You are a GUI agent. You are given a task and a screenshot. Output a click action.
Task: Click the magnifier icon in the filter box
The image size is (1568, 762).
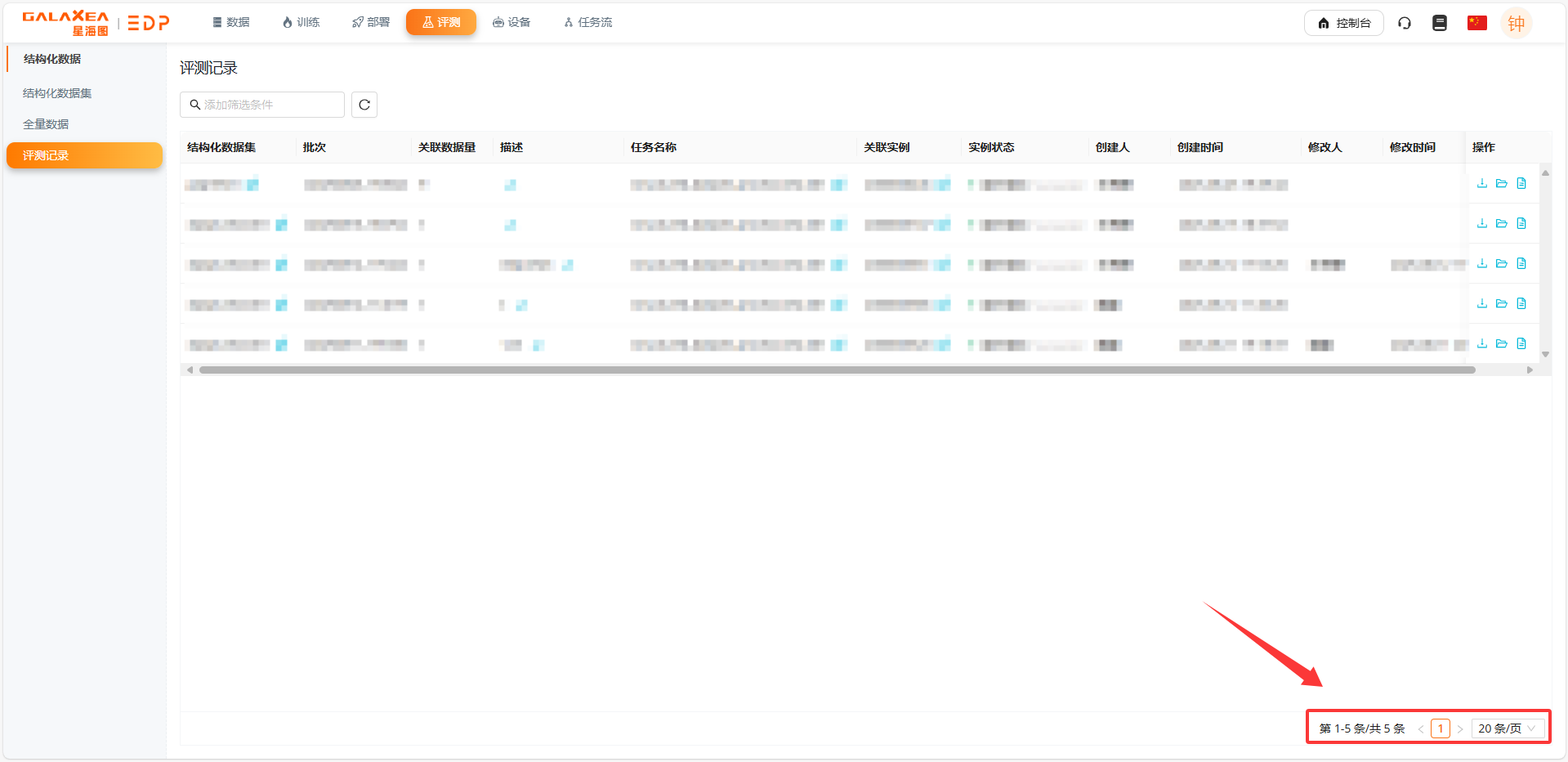(194, 105)
